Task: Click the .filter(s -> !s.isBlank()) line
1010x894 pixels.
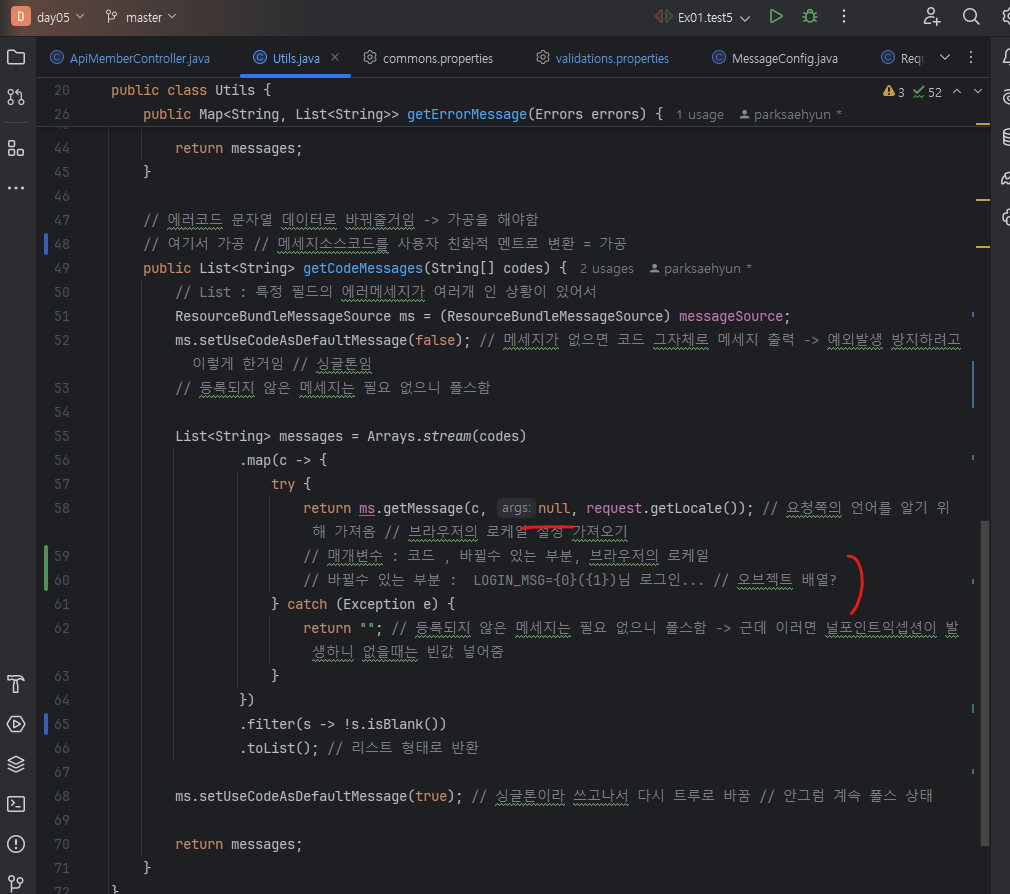Action: tap(343, 724)
